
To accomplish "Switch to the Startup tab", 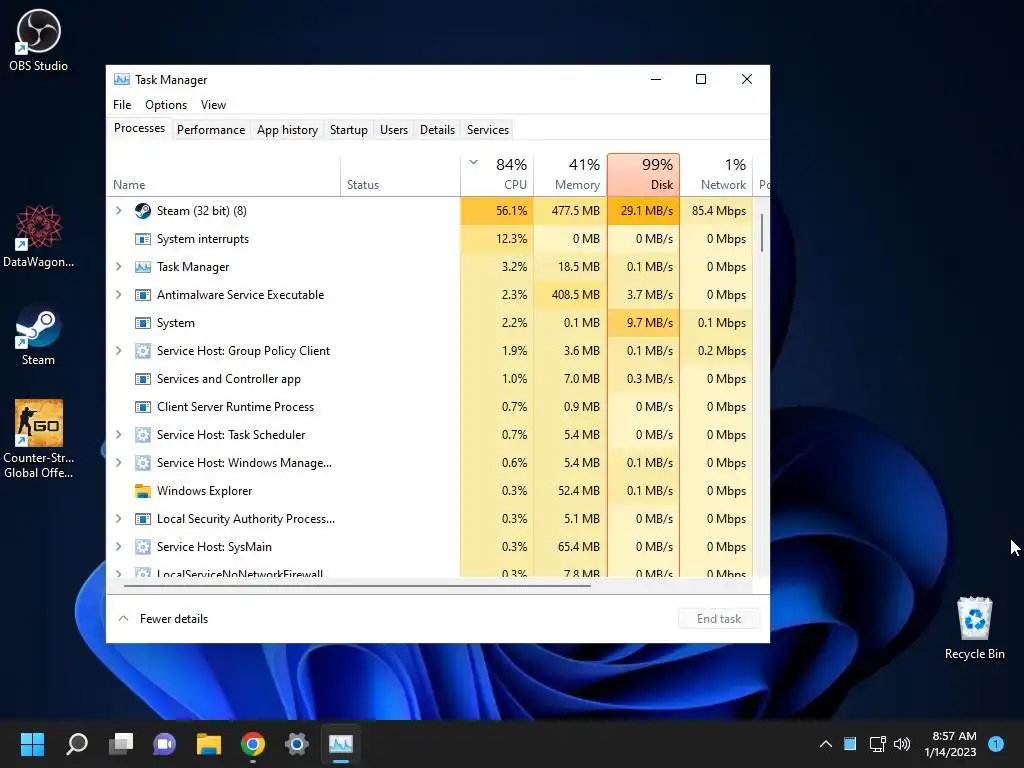I will [349, 130].
